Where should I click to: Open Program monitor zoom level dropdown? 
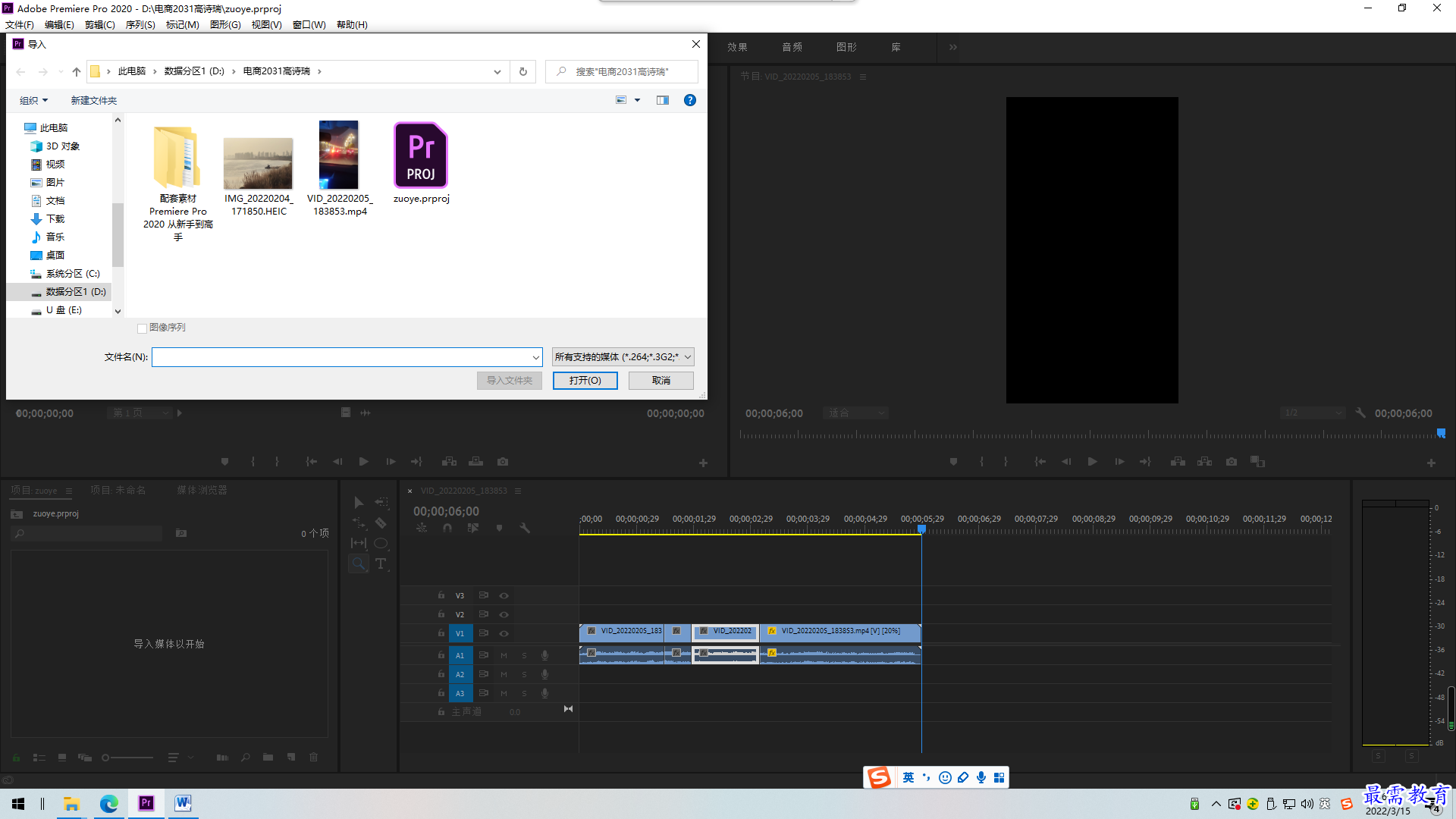point(855,413)
